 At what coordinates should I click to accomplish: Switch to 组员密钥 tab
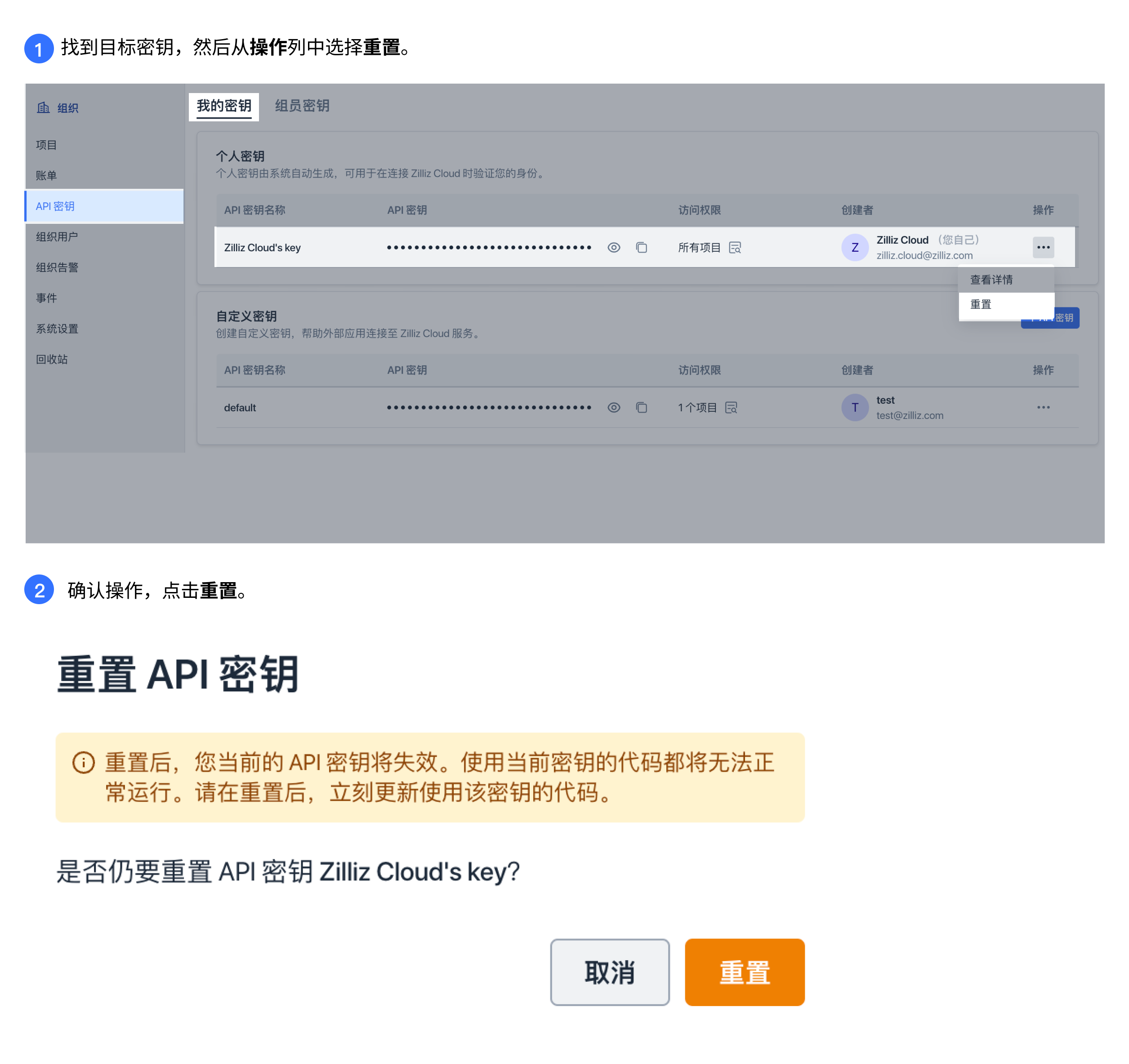click(x=302, y=106)
